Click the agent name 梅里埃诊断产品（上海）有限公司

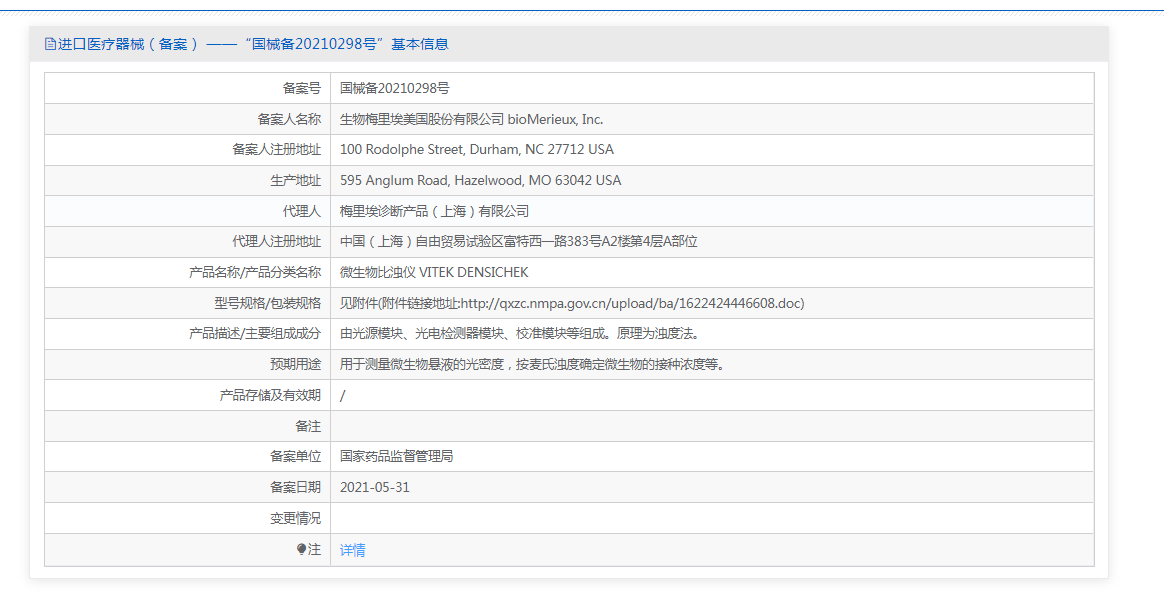[434, 212]
